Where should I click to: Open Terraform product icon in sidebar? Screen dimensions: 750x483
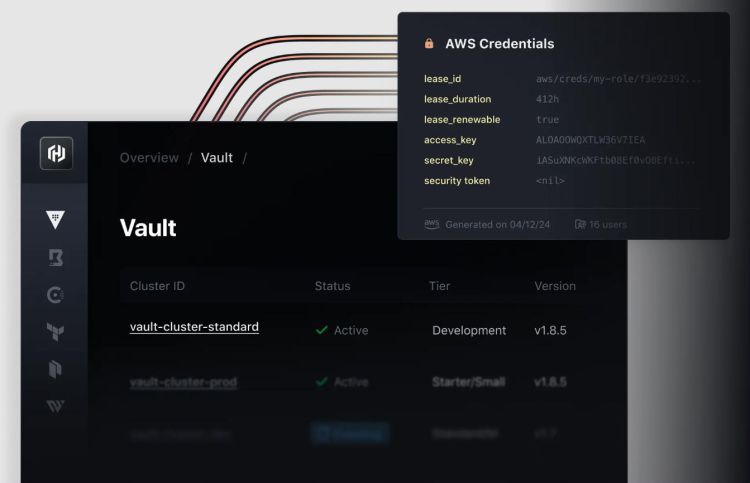[x=55, y=331]
